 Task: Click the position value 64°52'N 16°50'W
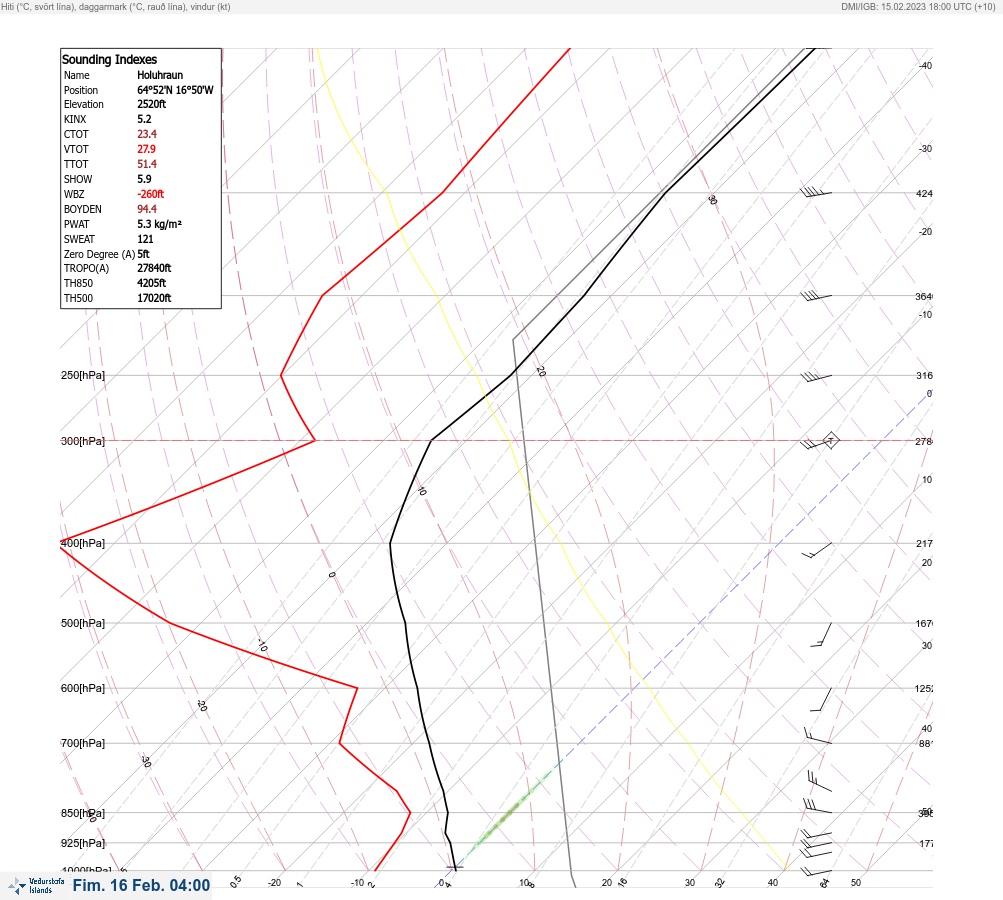(x=175, y=90)
